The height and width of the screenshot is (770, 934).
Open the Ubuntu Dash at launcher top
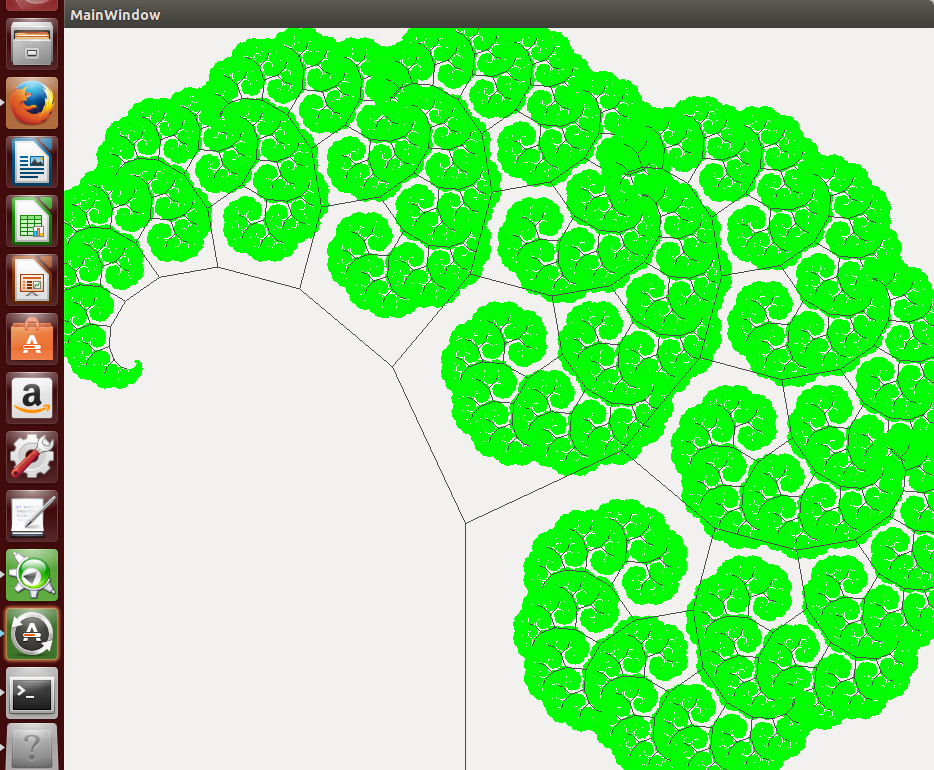click(x=32, y=5)
